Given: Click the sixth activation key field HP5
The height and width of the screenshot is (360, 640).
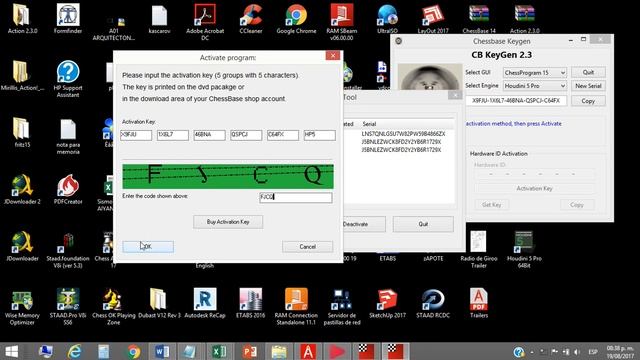Looking at the screenshot, I should (x=320, y=135).
